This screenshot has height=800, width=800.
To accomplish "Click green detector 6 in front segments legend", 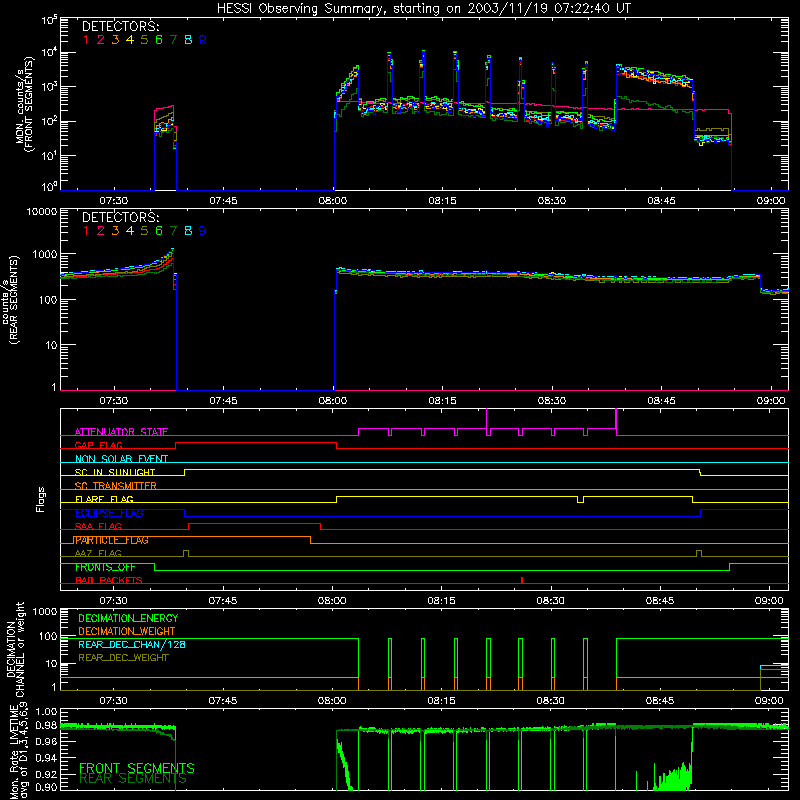I will [159, 40].
